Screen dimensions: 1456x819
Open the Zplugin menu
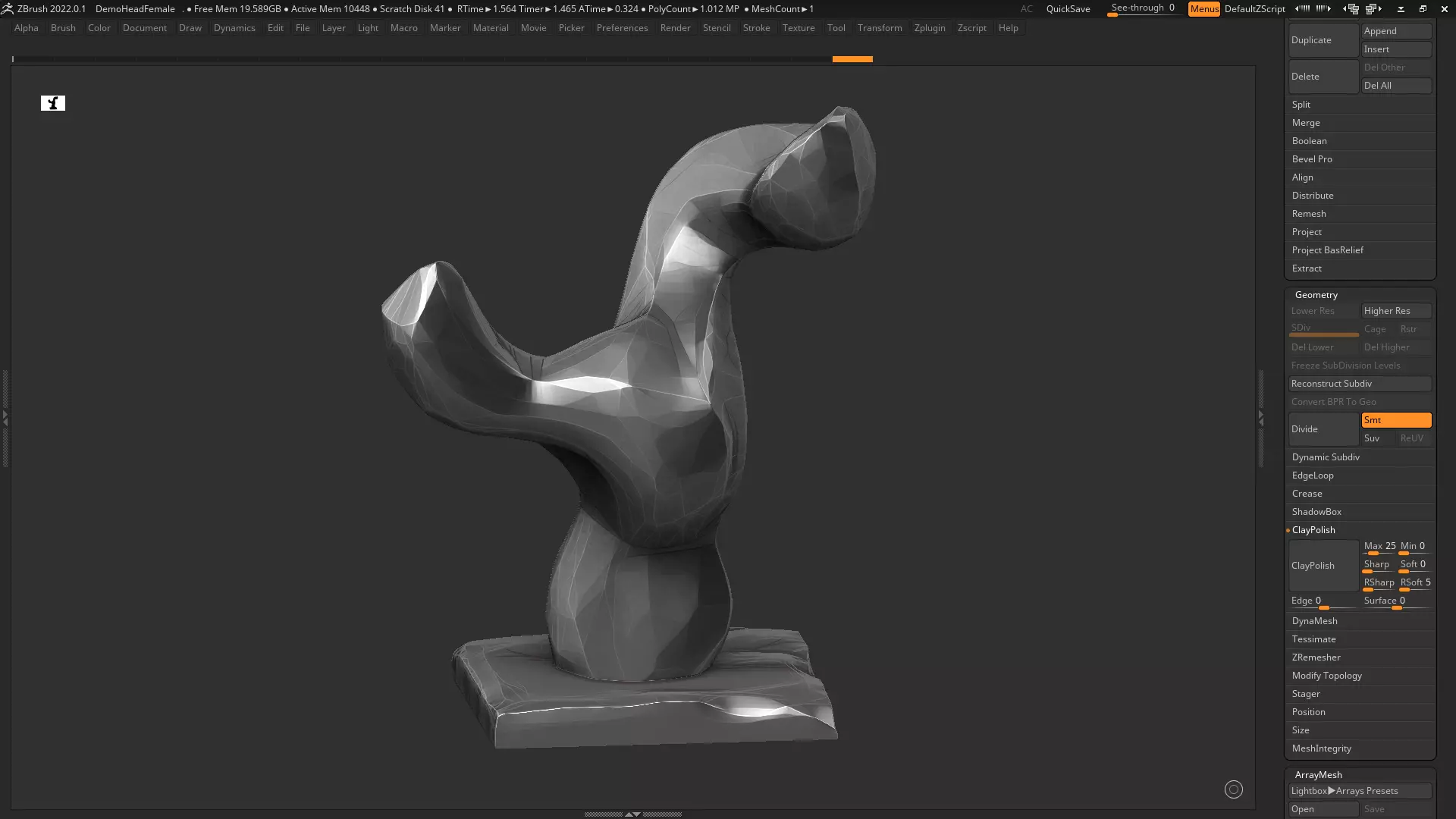[x=929, y=28]
